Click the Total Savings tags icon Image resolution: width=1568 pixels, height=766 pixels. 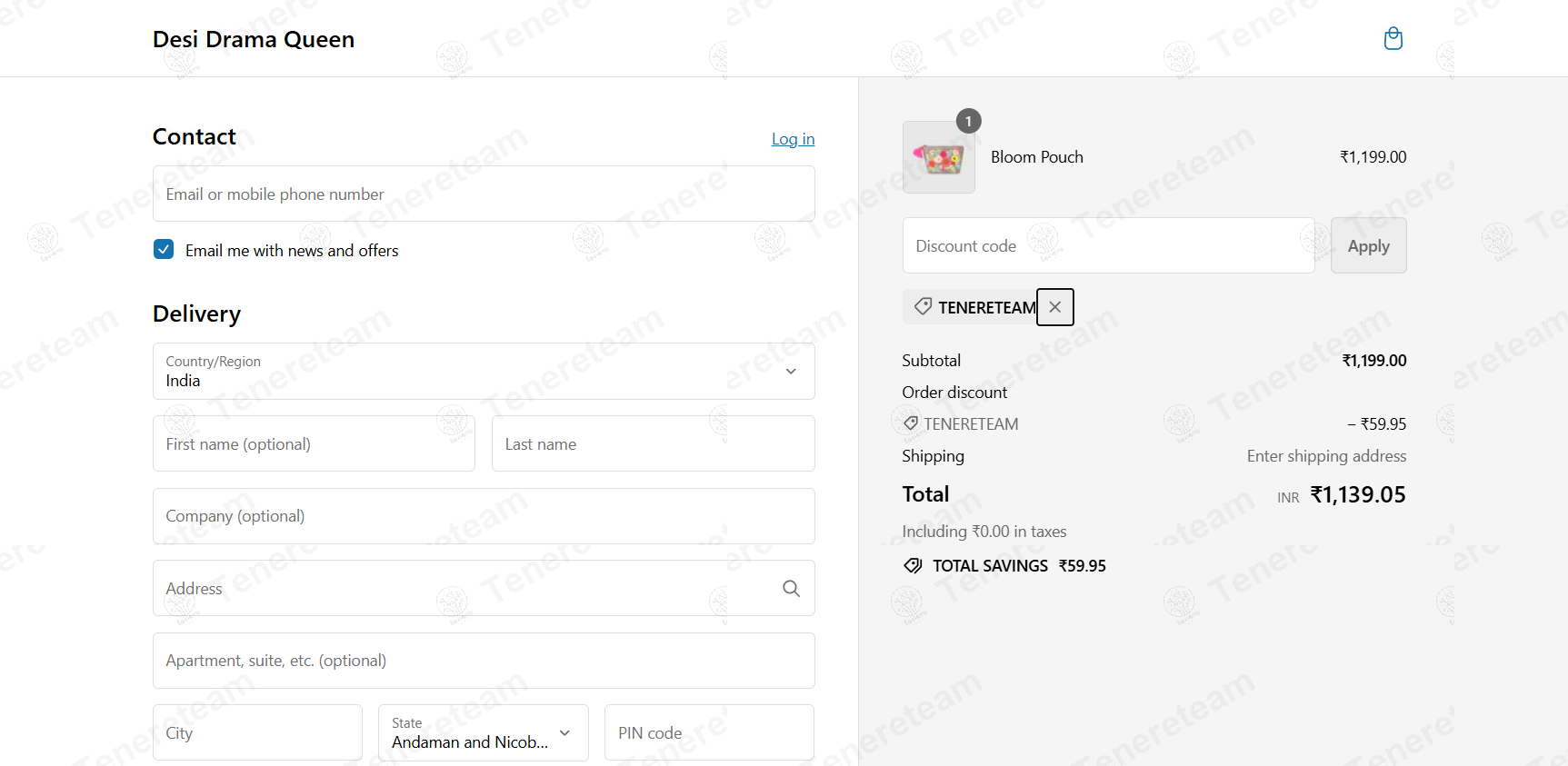pos(913,565)
